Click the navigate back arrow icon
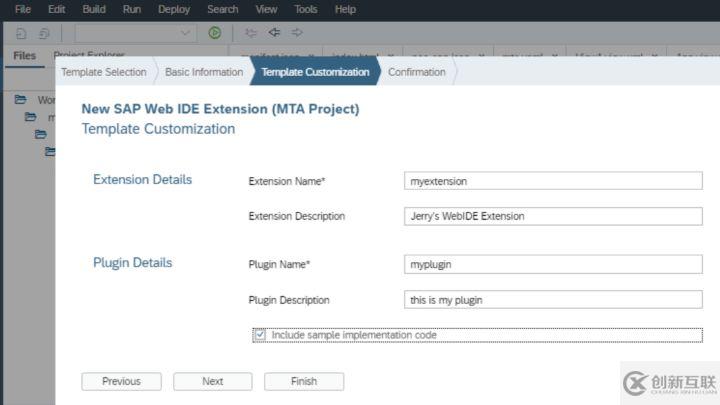720x405 pixels. pyautogui.click(x=273, y=32)
